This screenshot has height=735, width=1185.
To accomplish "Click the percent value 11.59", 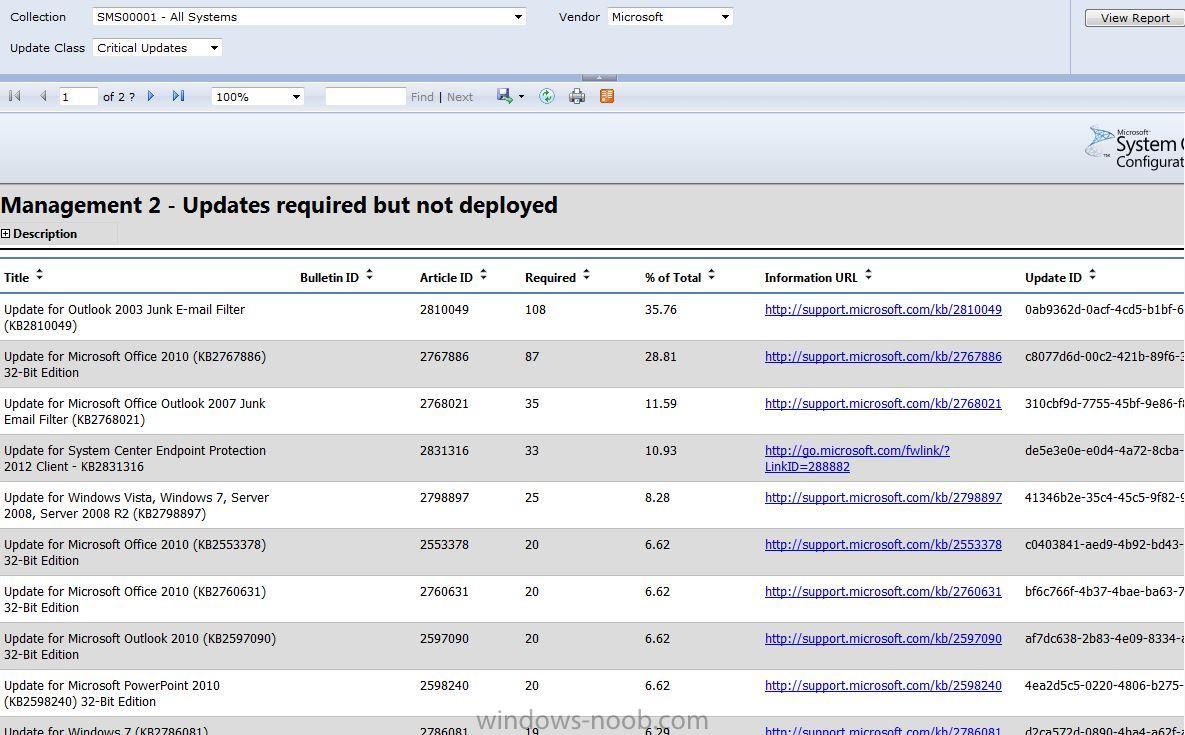I will click(661, 403).
